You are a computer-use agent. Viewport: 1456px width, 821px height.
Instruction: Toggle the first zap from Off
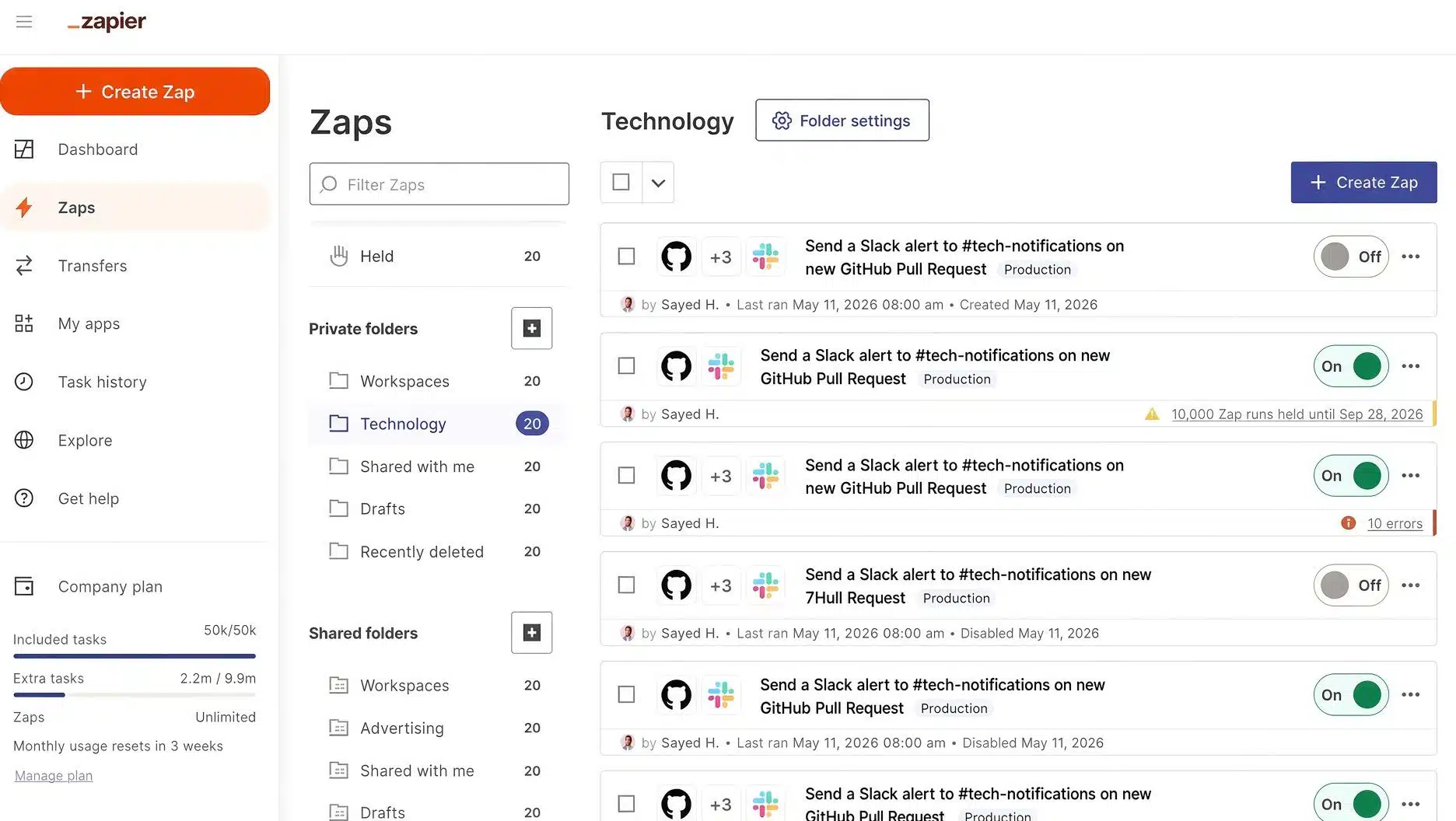click(x=1351, y=257)
